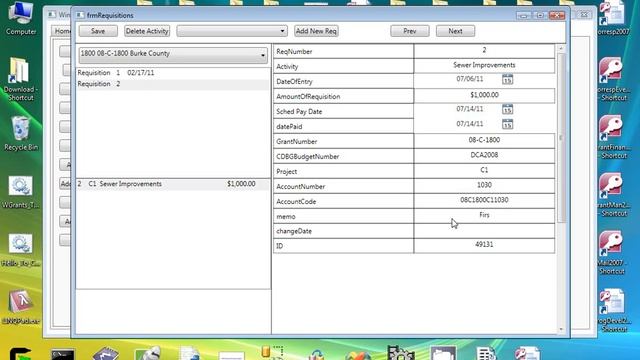Open the empty toolbar combo box
Screen dimensions: 640x360
click(232, 31)
